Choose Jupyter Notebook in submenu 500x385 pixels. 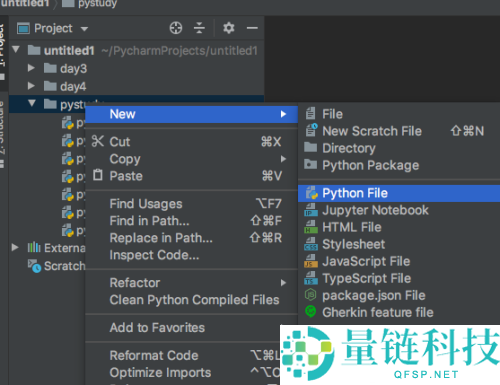coord(399,210)
